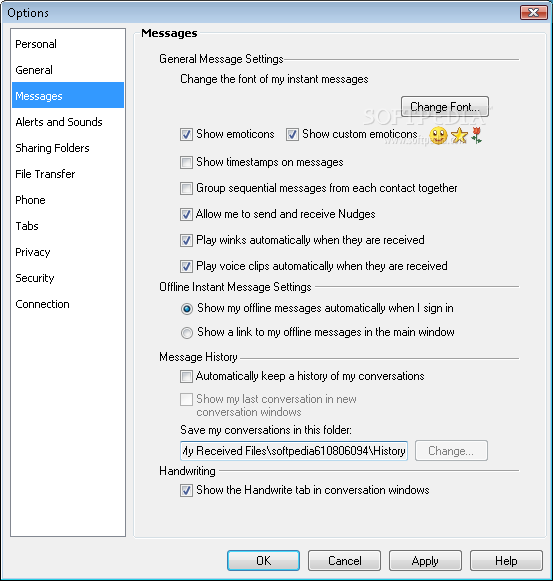This screenshot has height=581, width=553.
Task: Switch to Connection settings
Action: click(x=68, y=304)
